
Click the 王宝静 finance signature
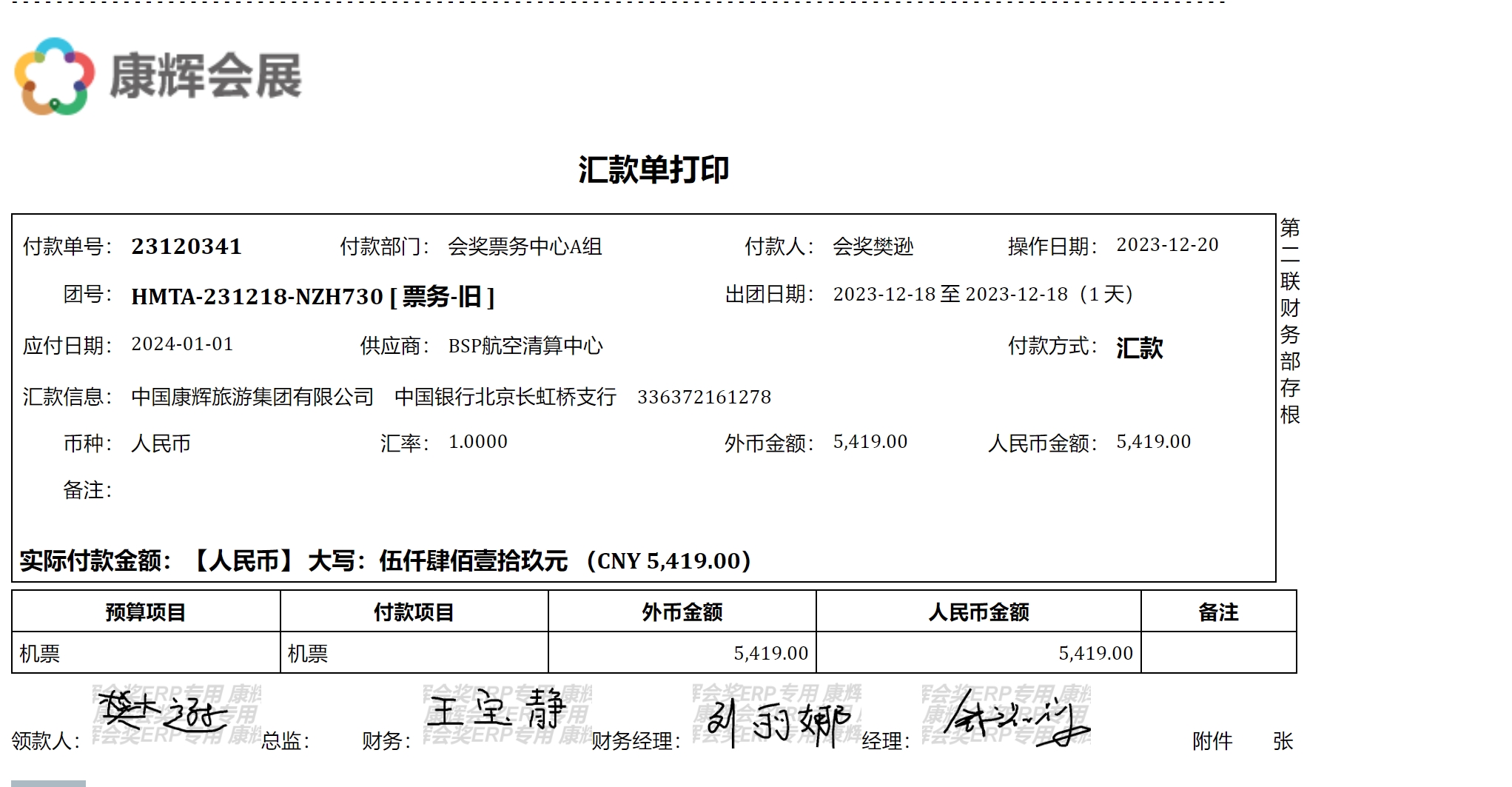click(496, 711)
